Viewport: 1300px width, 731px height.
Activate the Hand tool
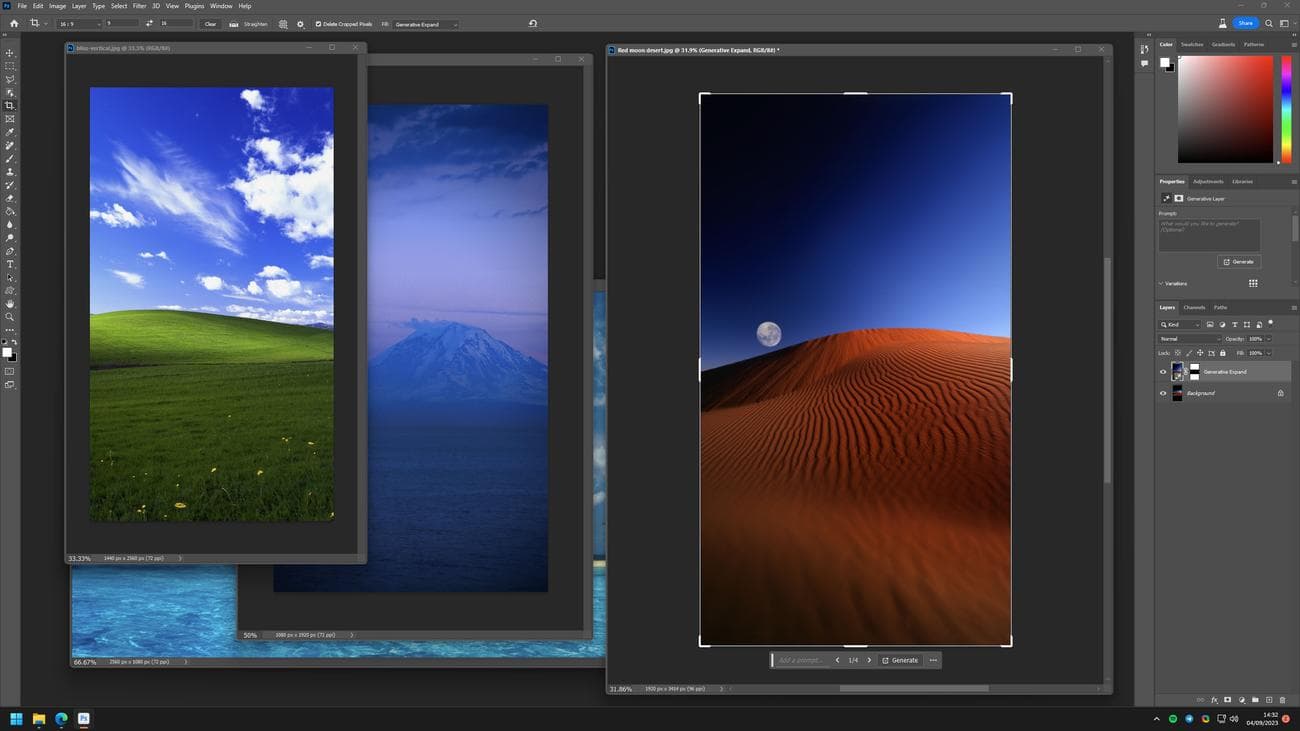click(10, 304)
